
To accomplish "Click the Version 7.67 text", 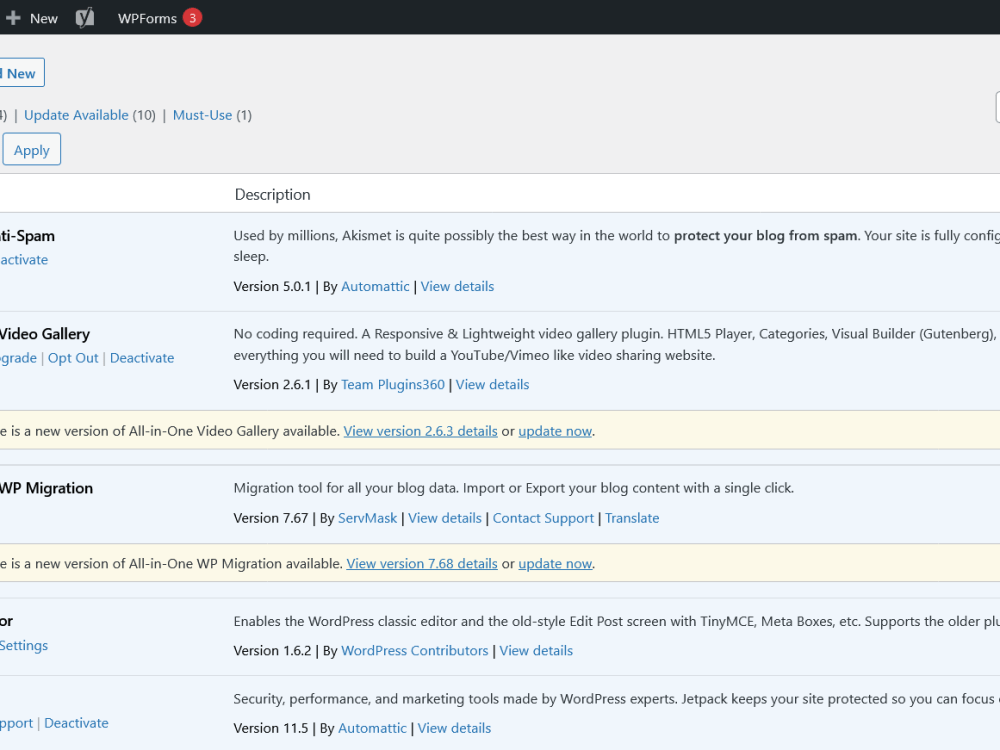I will [x=270, y=518].
